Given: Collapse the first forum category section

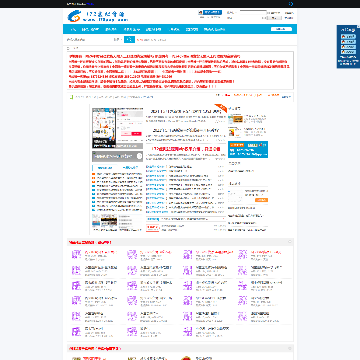Looking at the screenshot, I should (x=290, y=242).
